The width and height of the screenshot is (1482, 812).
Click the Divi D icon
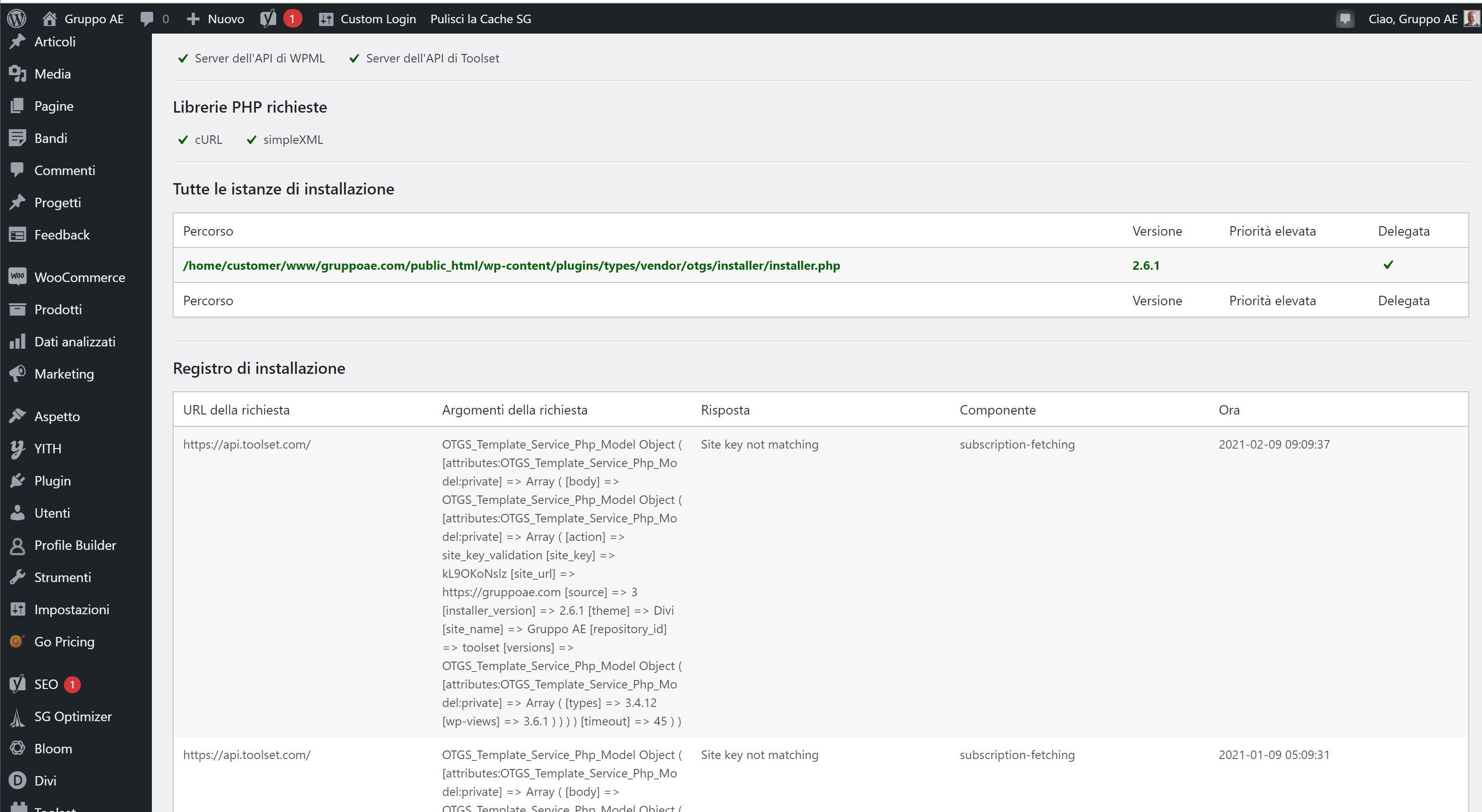tap(17, 781)
